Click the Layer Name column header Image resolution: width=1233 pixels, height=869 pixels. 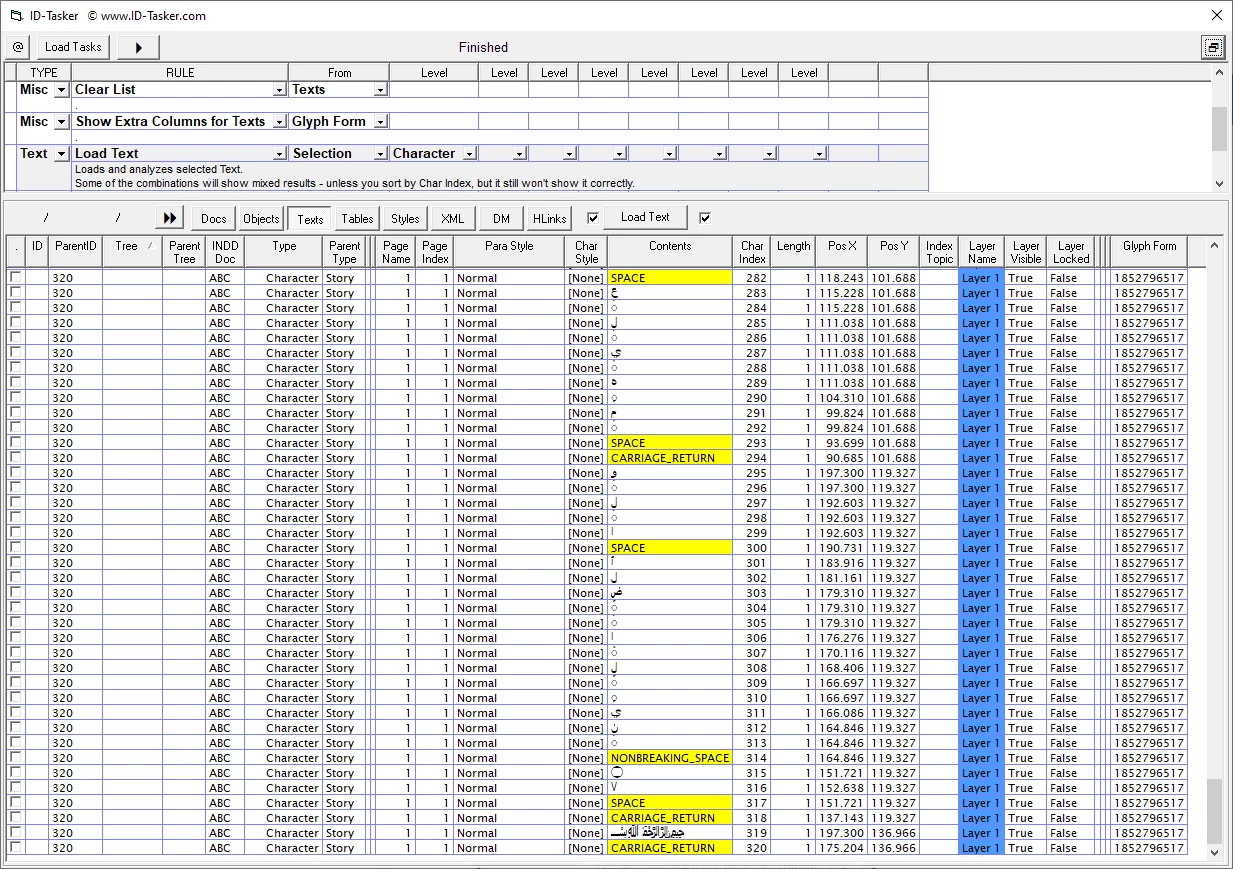pyautogui.click(x=982, y=251)
